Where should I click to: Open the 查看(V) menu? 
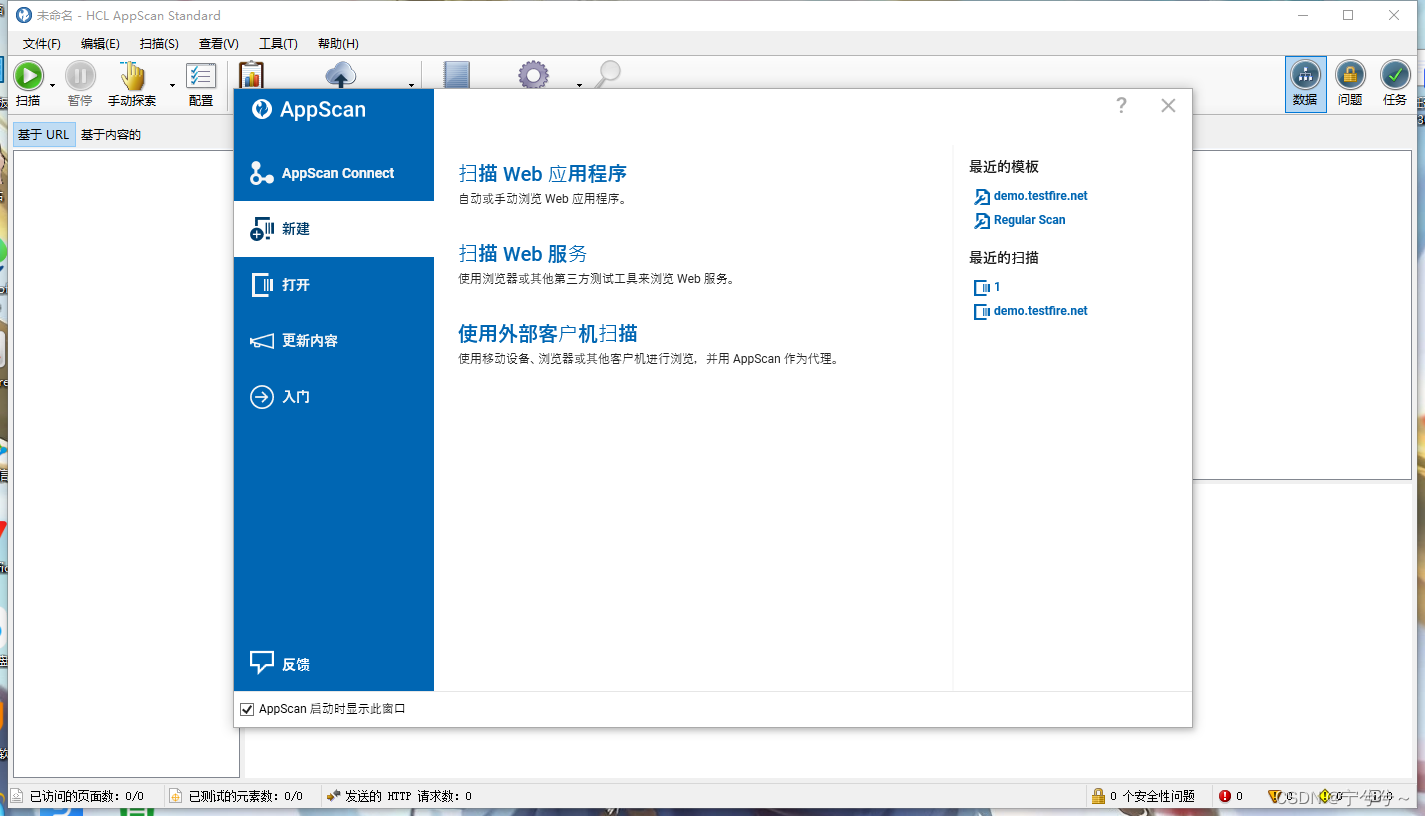point(219,44)
